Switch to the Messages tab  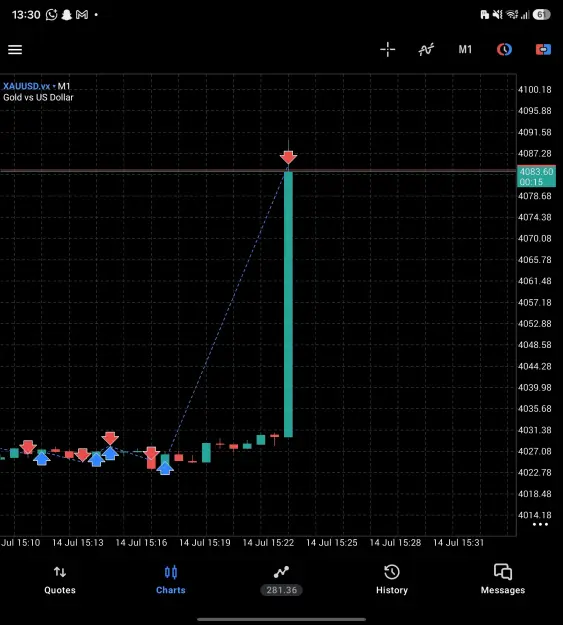pyautogui.click(x=503, y=580)
